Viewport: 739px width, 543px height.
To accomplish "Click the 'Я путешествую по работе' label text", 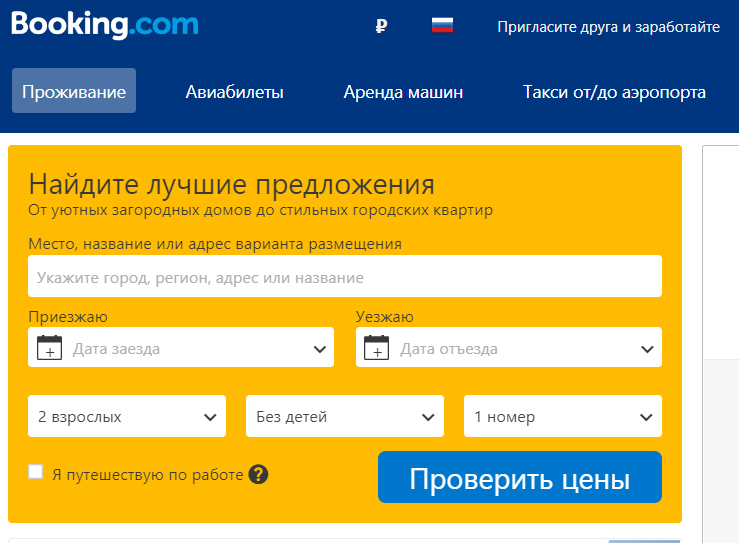I will [x=148, y=475].
